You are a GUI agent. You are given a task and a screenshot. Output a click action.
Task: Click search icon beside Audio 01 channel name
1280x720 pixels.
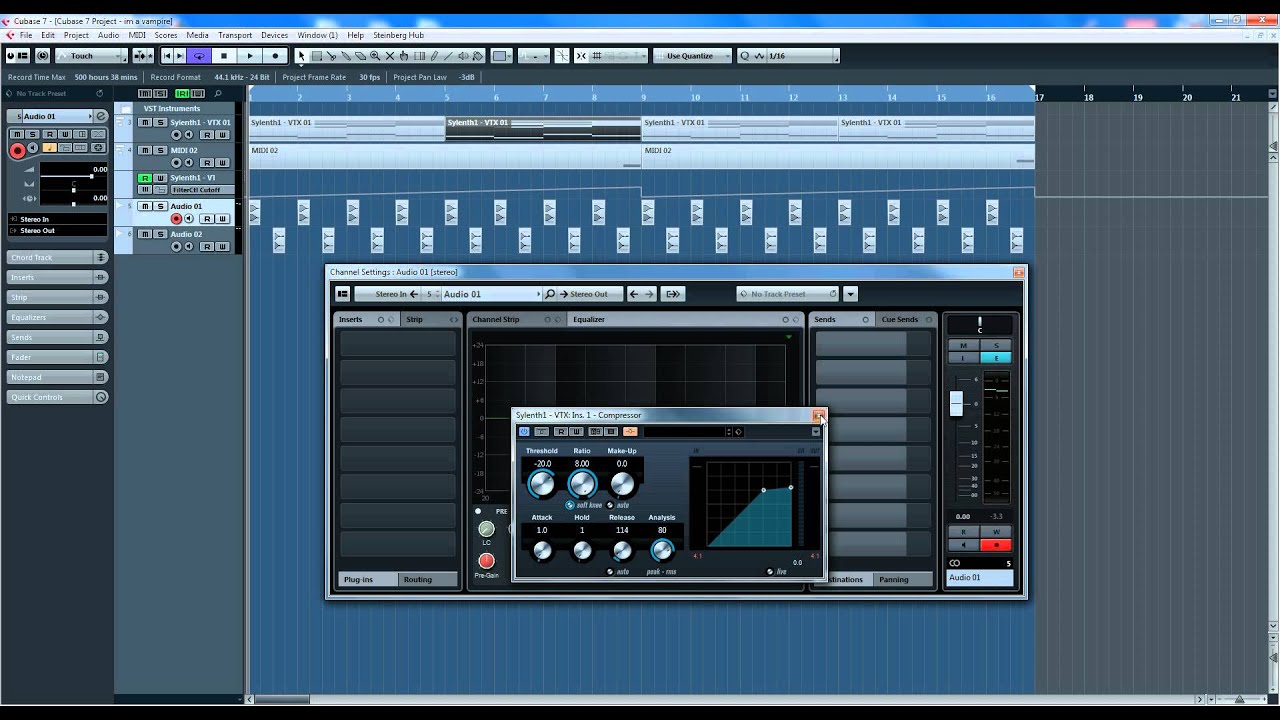point(550,294)
